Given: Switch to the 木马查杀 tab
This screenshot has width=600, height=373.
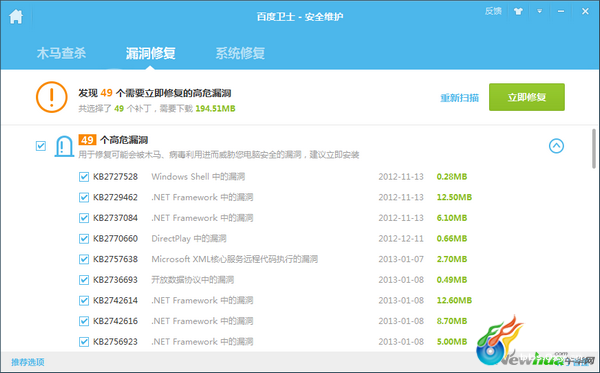Looking at the screenshot, I should (x=61, y=53).
